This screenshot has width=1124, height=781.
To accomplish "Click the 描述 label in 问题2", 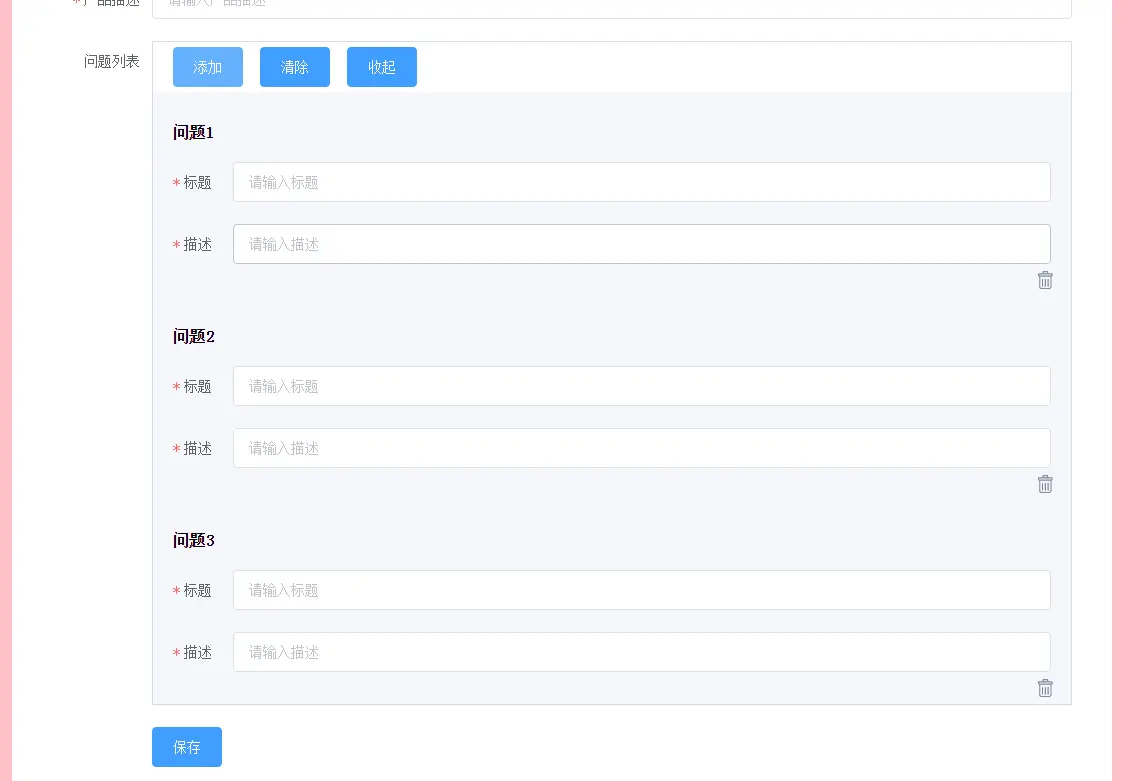I will [x=197, y=449].
